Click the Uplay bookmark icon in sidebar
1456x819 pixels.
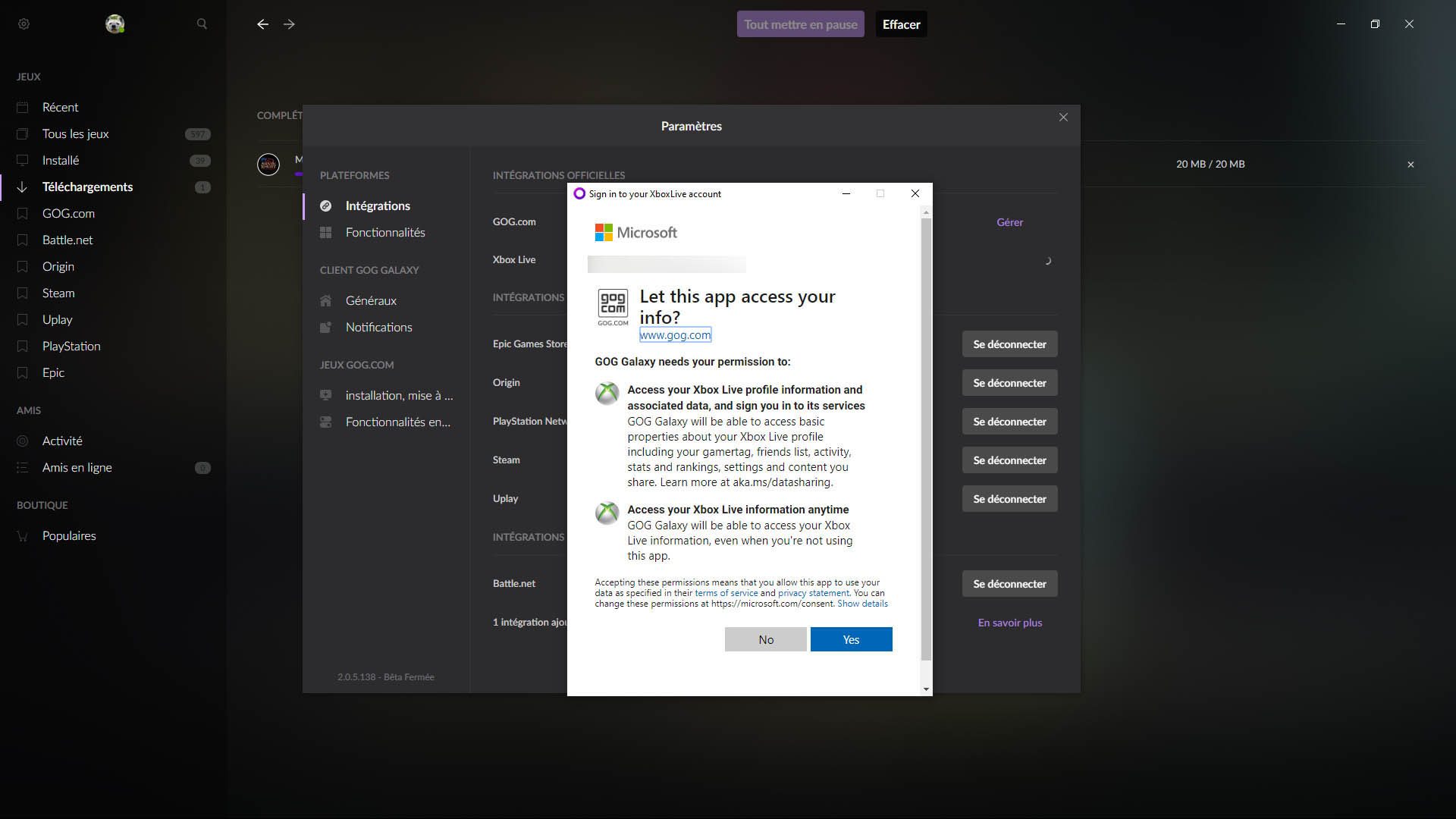(x=23, y=320)
